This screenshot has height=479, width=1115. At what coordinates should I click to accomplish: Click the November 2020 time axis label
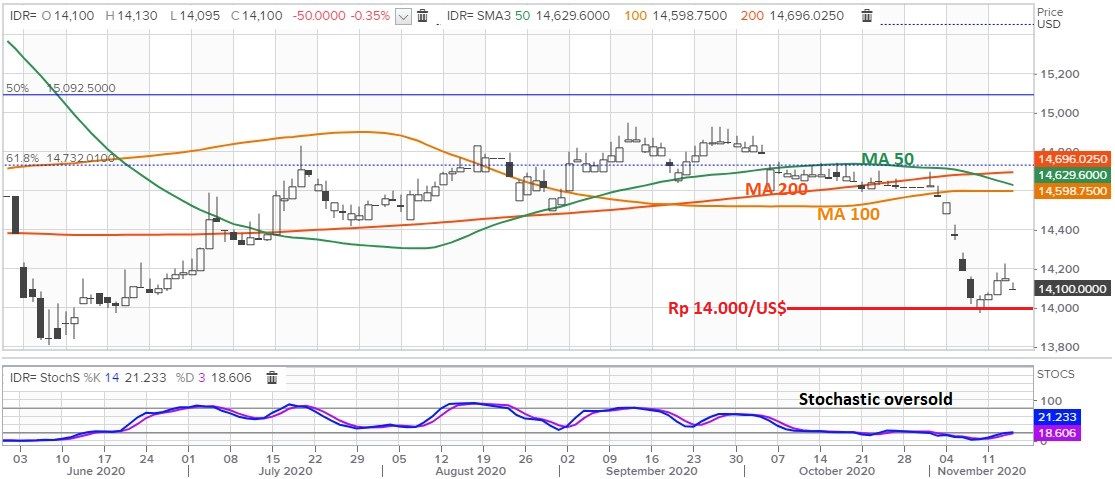click(980, 471)
